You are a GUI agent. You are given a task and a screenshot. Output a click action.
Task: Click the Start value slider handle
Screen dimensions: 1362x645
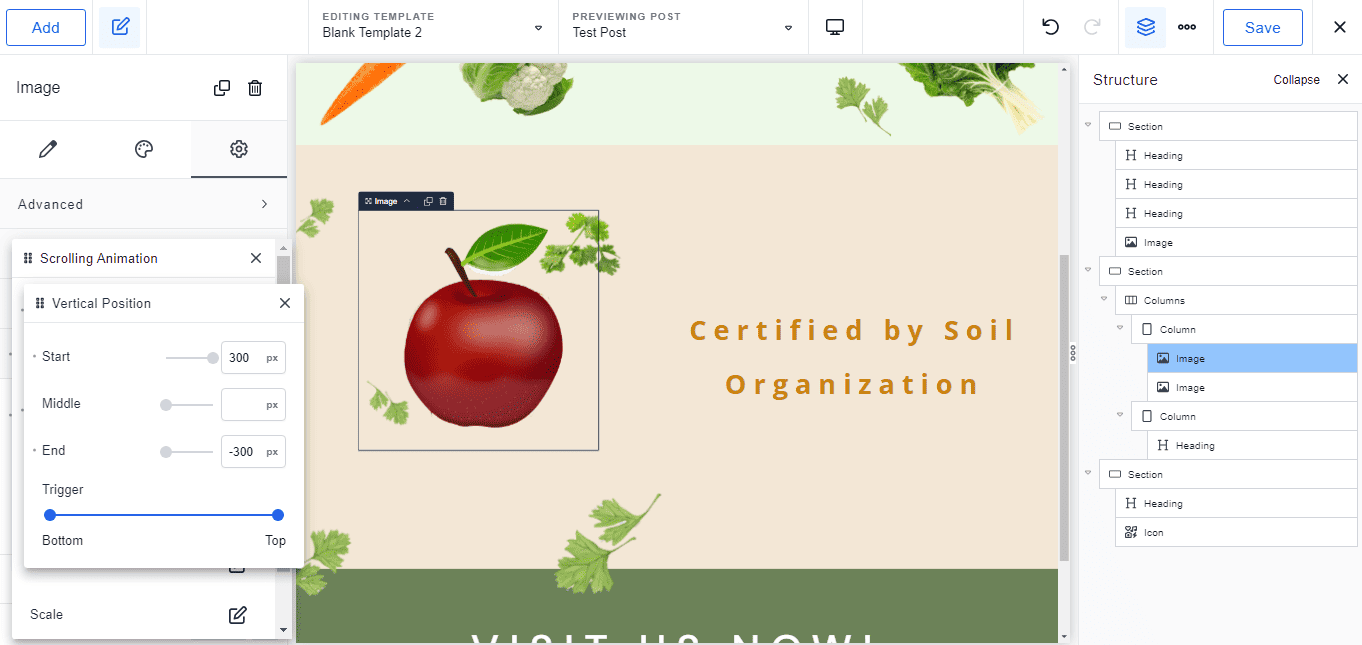tap(213, 358)
